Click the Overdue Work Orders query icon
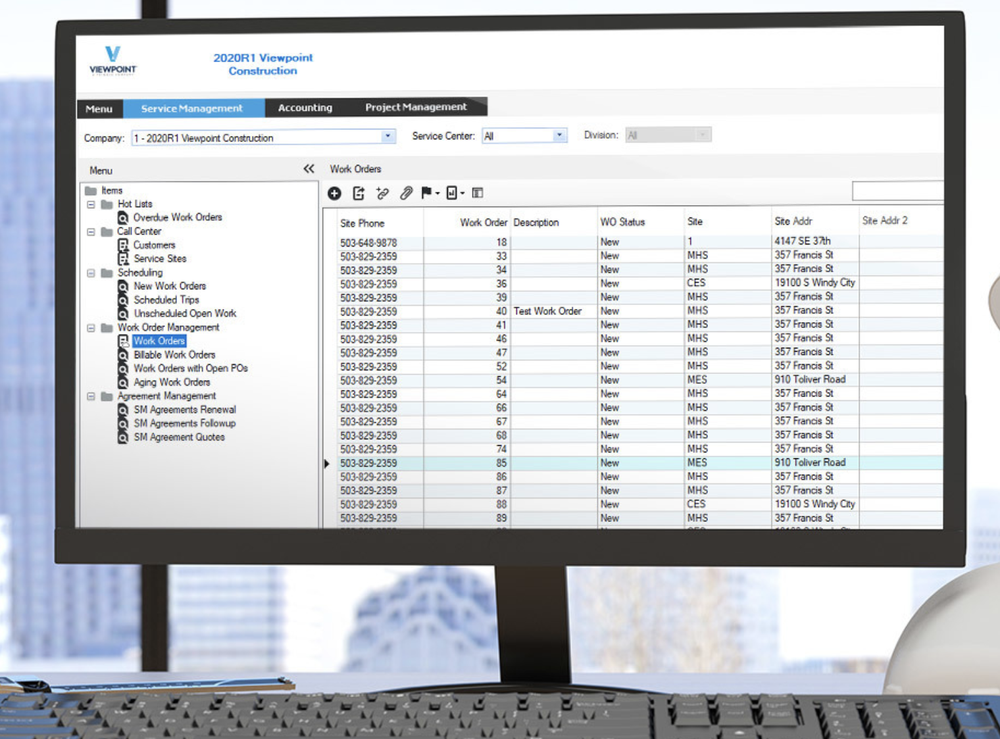The width and height of the screenshot is (1000, 739). tap(123, 218)
